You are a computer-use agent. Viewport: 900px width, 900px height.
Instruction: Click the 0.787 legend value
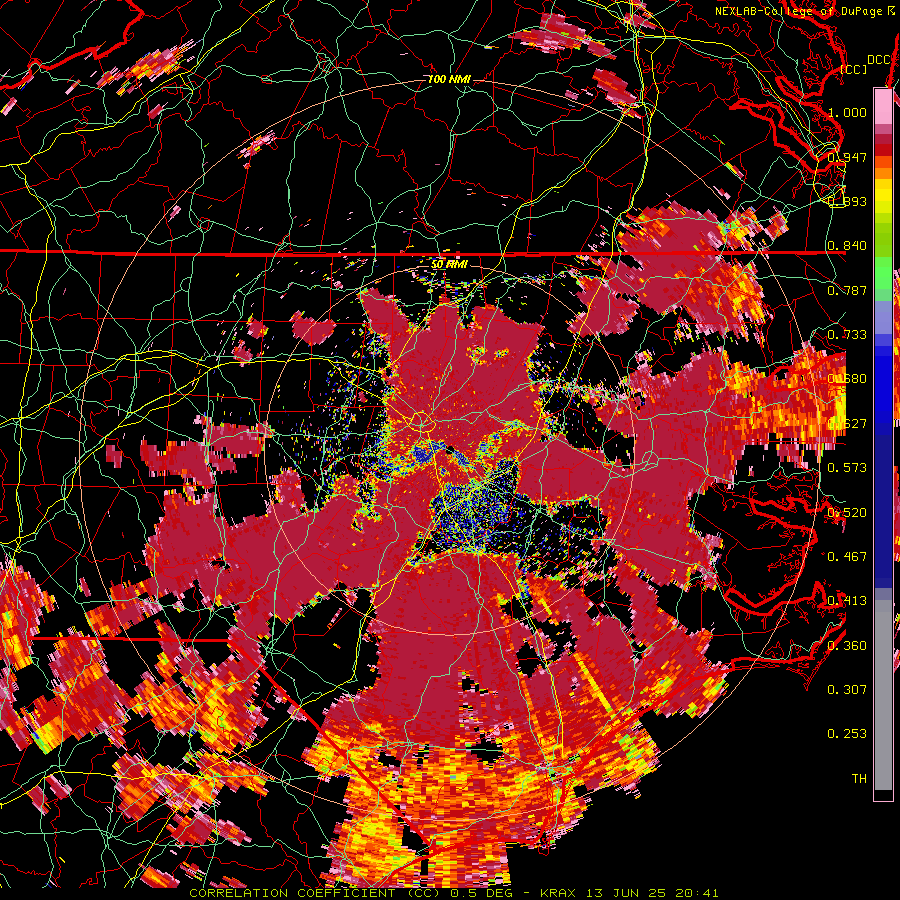(x=847, y=290)
